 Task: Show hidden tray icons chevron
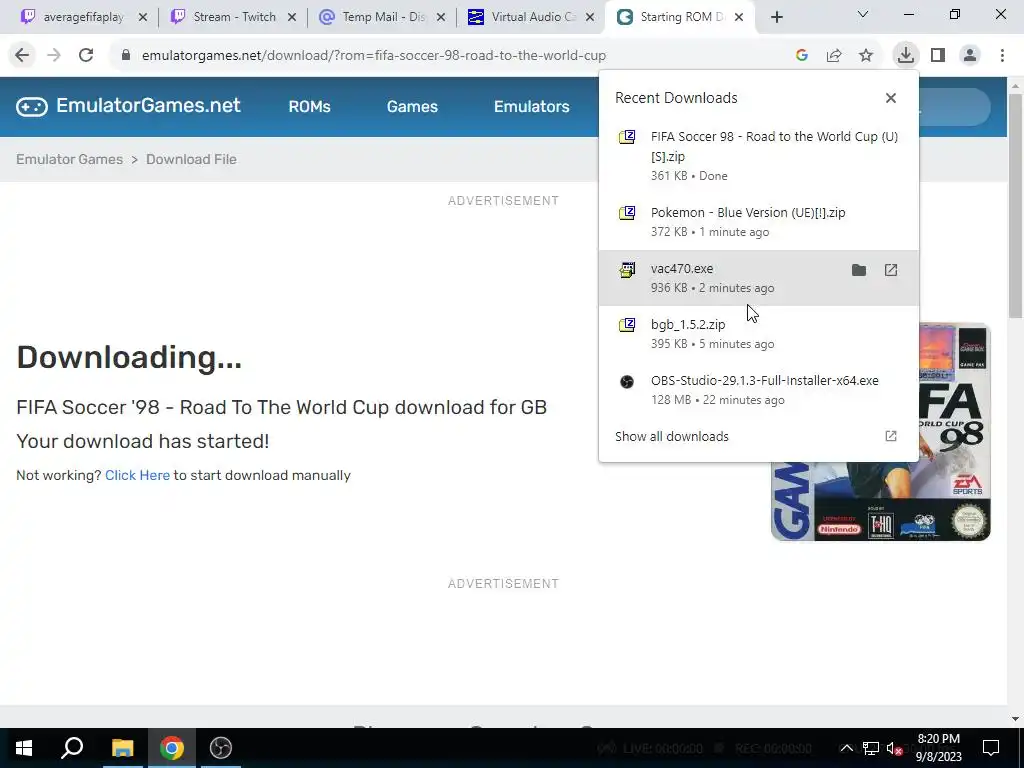[846, 748]
